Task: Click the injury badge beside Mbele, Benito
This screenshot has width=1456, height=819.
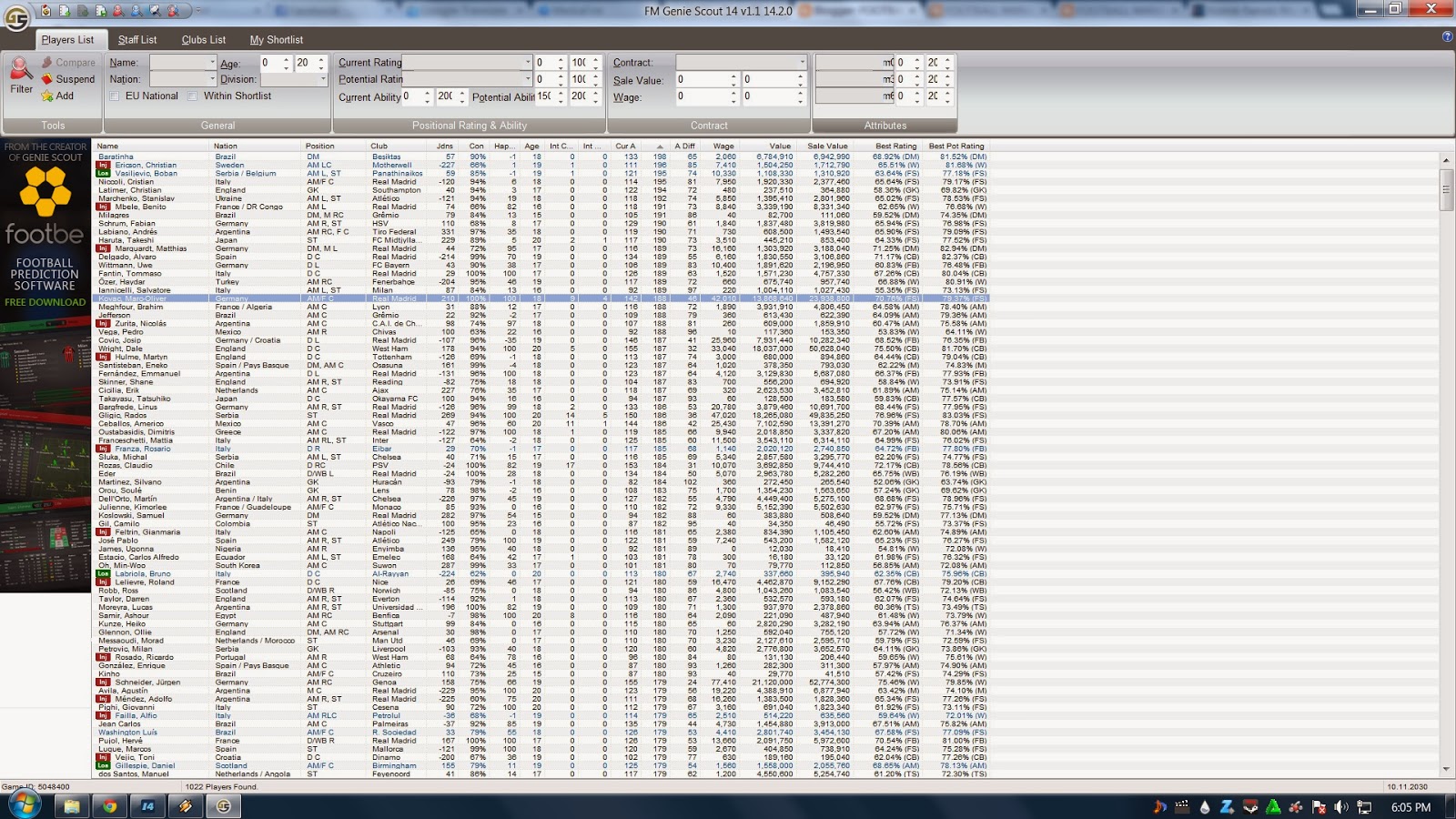Action: click(103, 207)
